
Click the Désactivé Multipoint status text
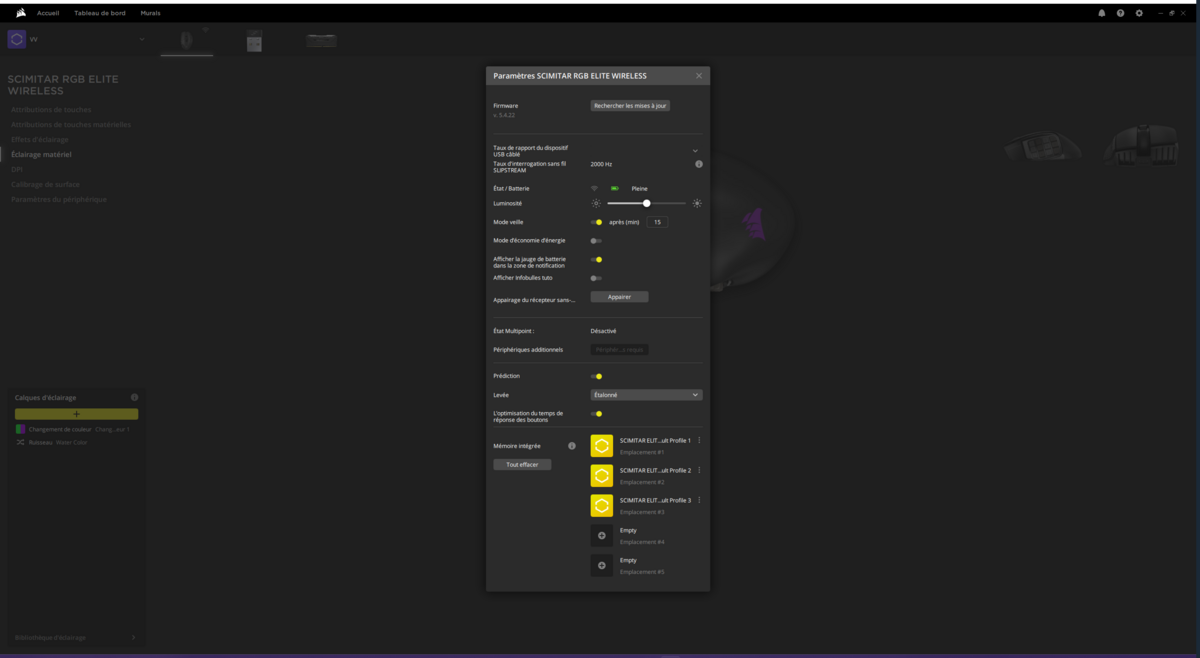coord(604,330)
